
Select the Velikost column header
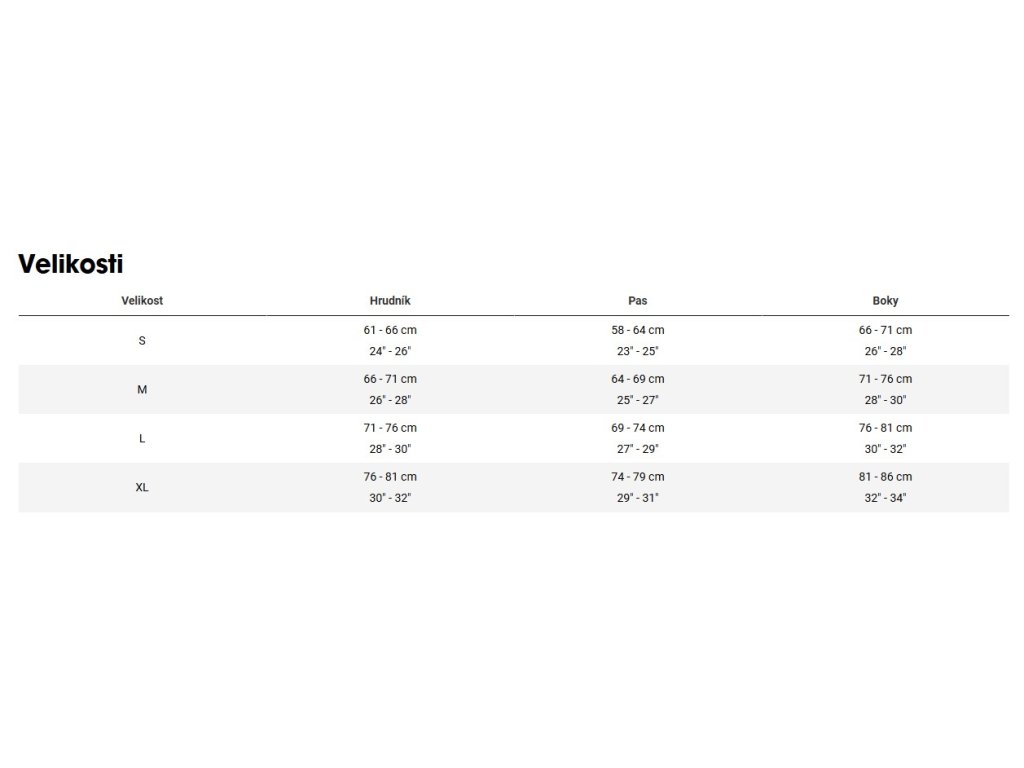click(142, 300)
